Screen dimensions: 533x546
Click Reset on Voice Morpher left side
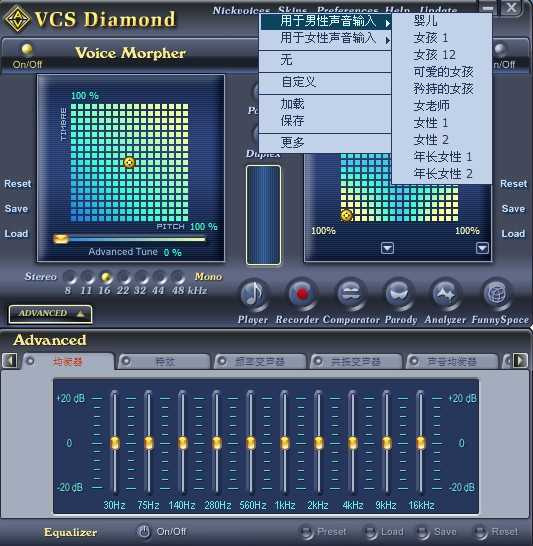(x=17, y=184)
